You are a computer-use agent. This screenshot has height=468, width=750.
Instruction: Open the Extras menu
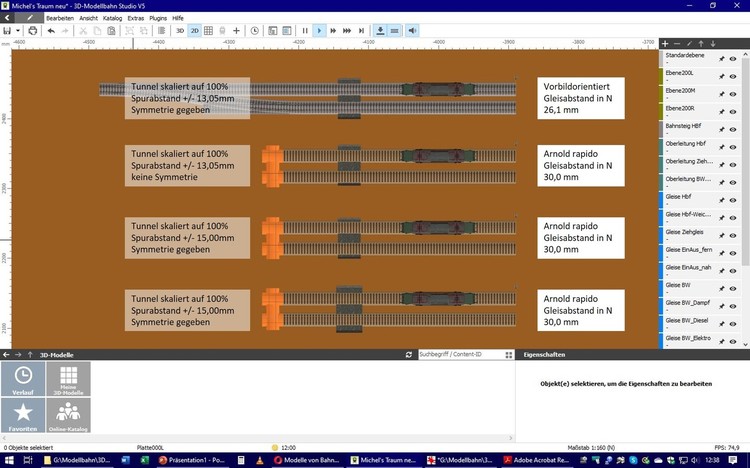point(136,18)
